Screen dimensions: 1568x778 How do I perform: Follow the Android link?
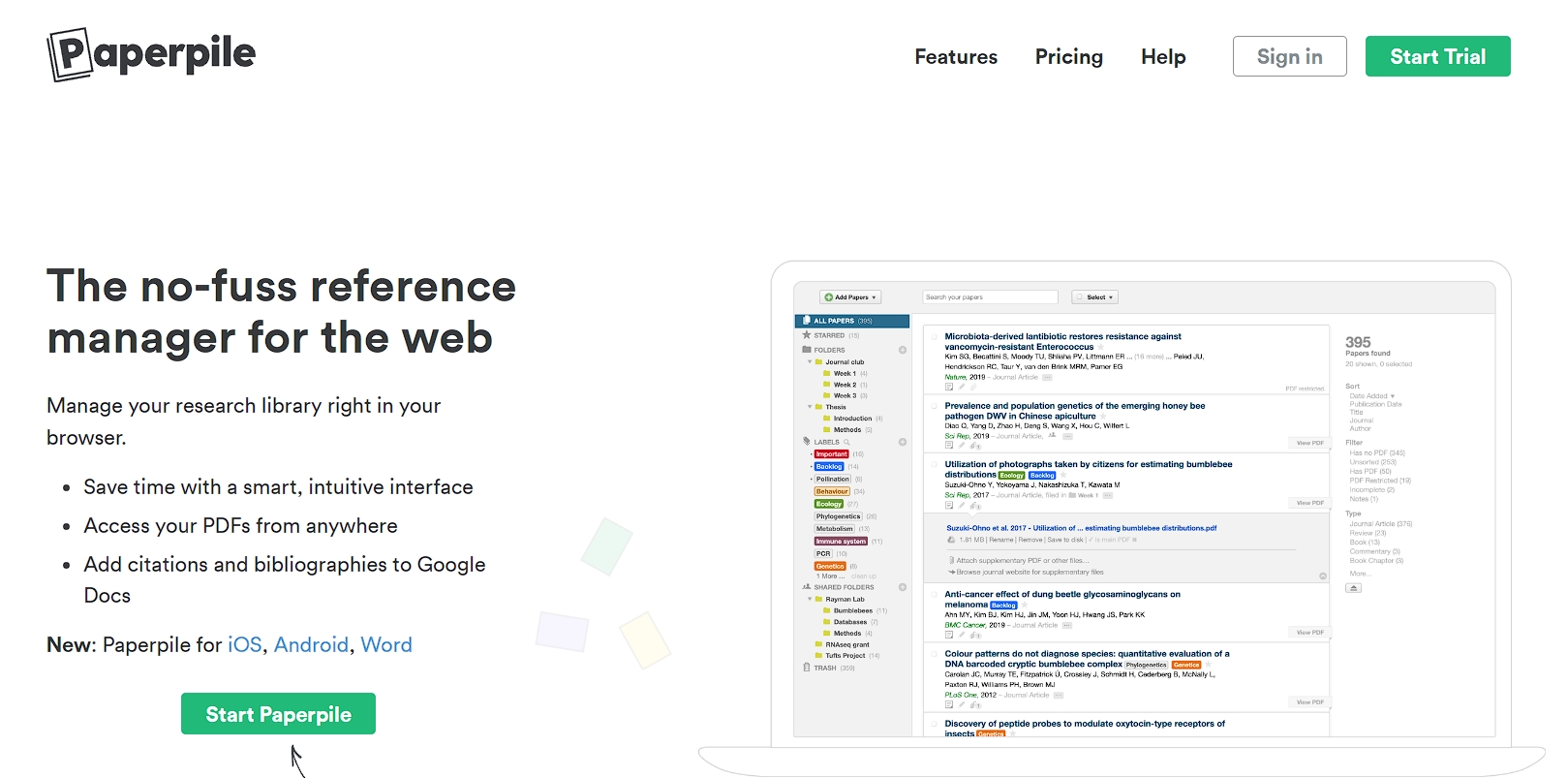tap(311, 645)
